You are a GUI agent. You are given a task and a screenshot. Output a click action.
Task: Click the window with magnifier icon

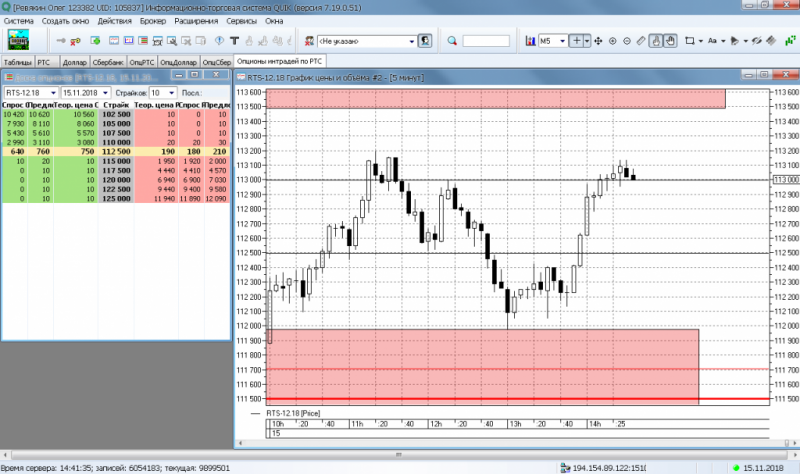[172, 41]
